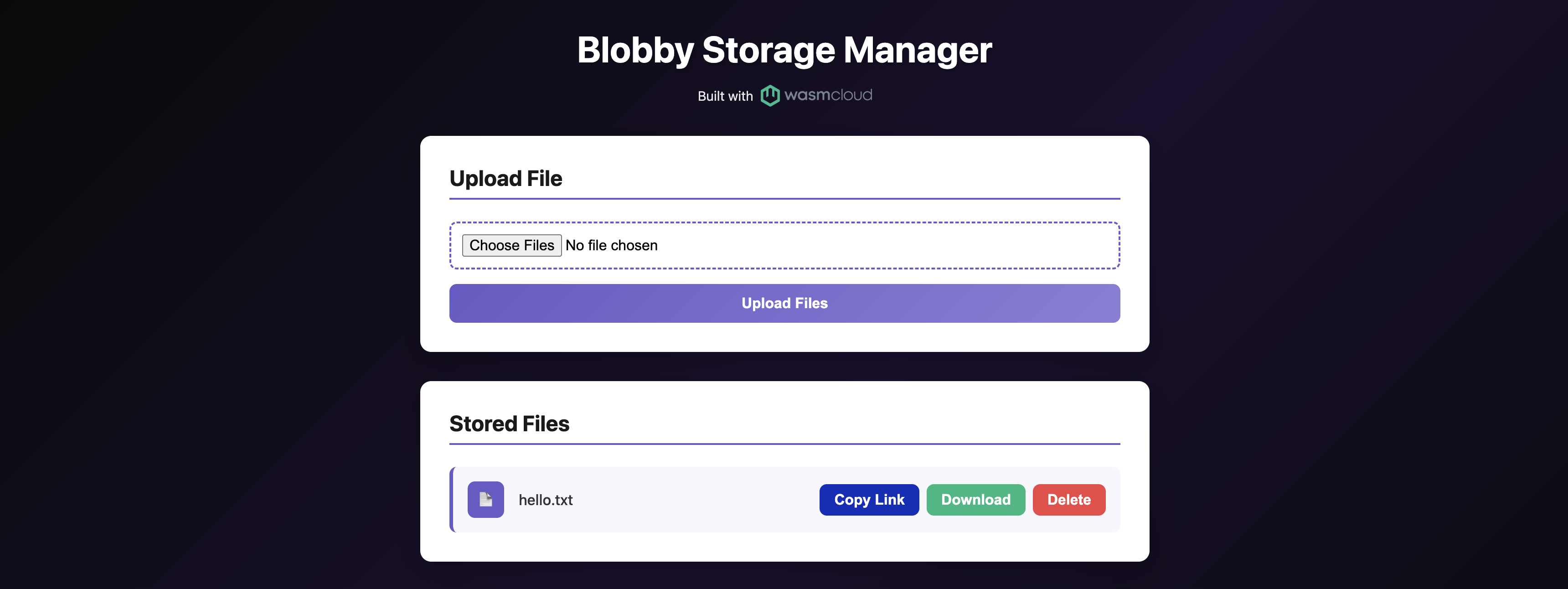Select the 'No file chosen' file input area
This screenshot has height=589, width=1568.
click(x=610, y=245)
